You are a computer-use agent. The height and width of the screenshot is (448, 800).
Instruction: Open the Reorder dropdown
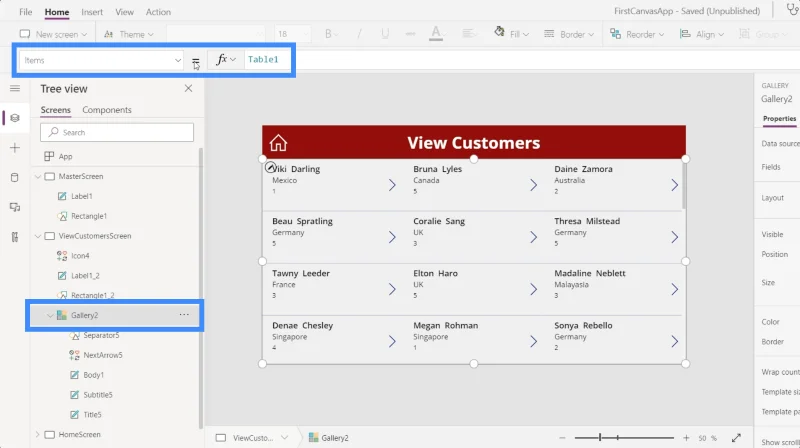coord(637,34)
